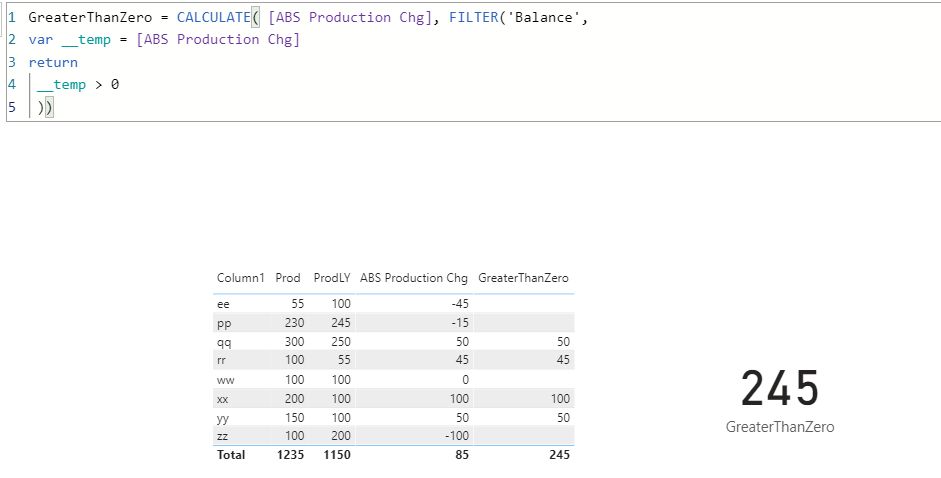Click the '__temp > 0' expression on line 4
Screen dimensions: 941x478
78,85
